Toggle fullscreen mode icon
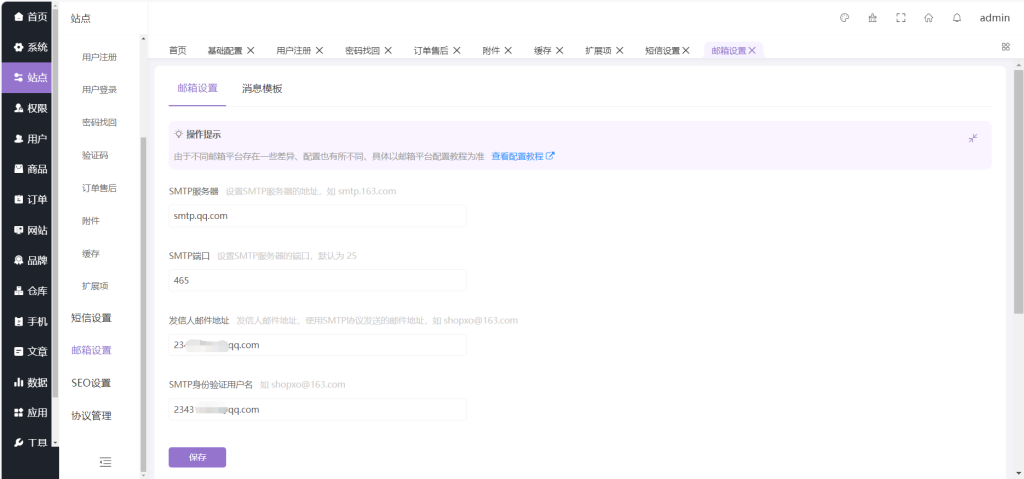1024x479 pixels. click(901, 18)
